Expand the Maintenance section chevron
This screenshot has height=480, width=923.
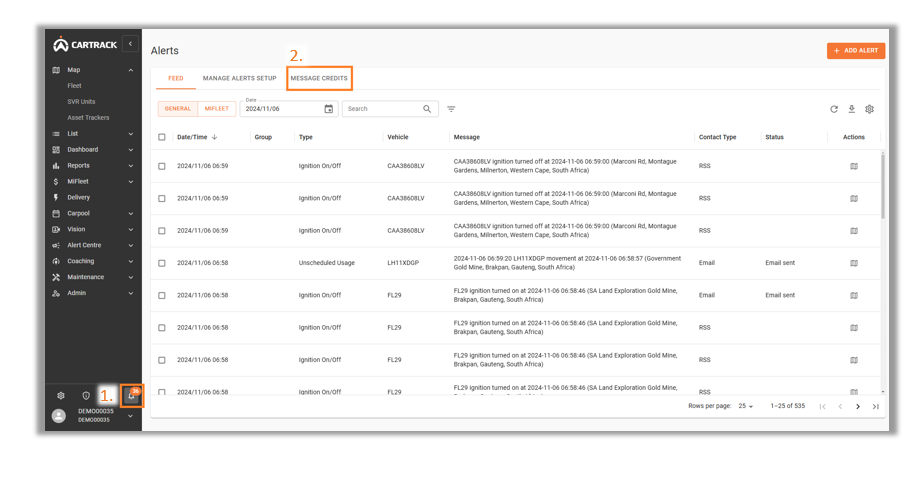point(131,277)
